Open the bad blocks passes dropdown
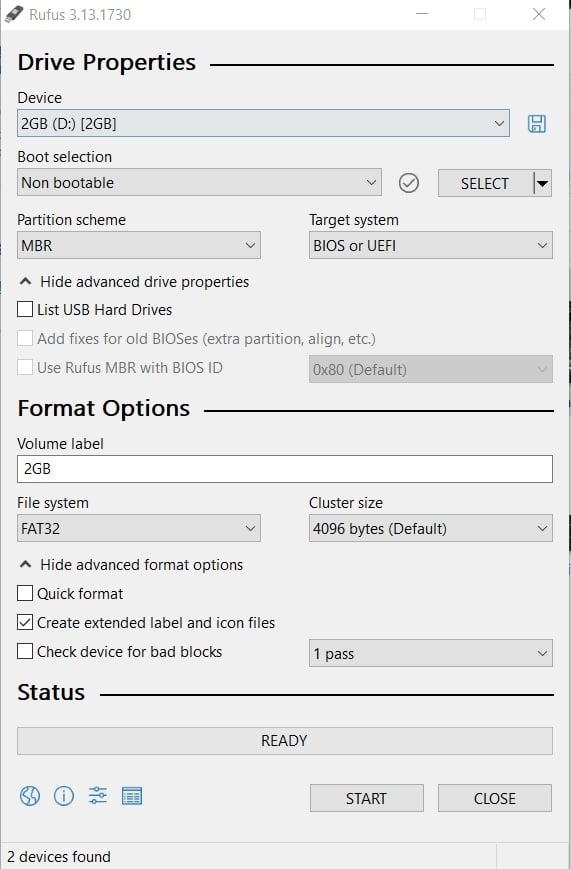 click(x=431, y=653)
